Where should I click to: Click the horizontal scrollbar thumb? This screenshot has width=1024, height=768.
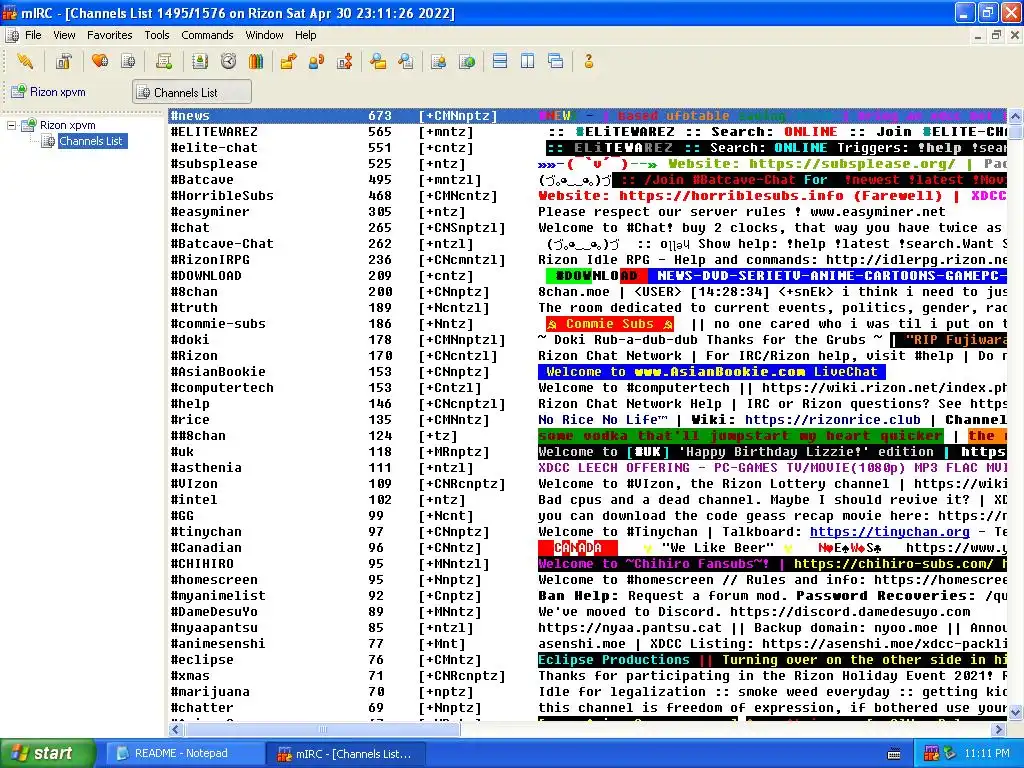click(322, 729)
